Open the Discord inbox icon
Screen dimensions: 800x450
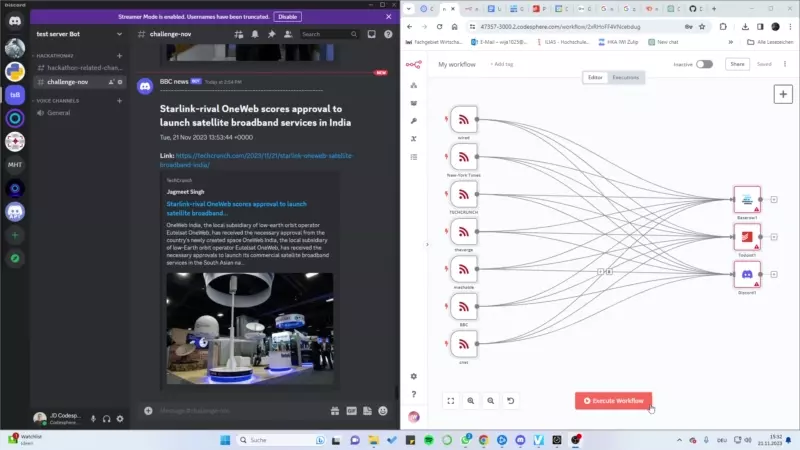(370, 33)
